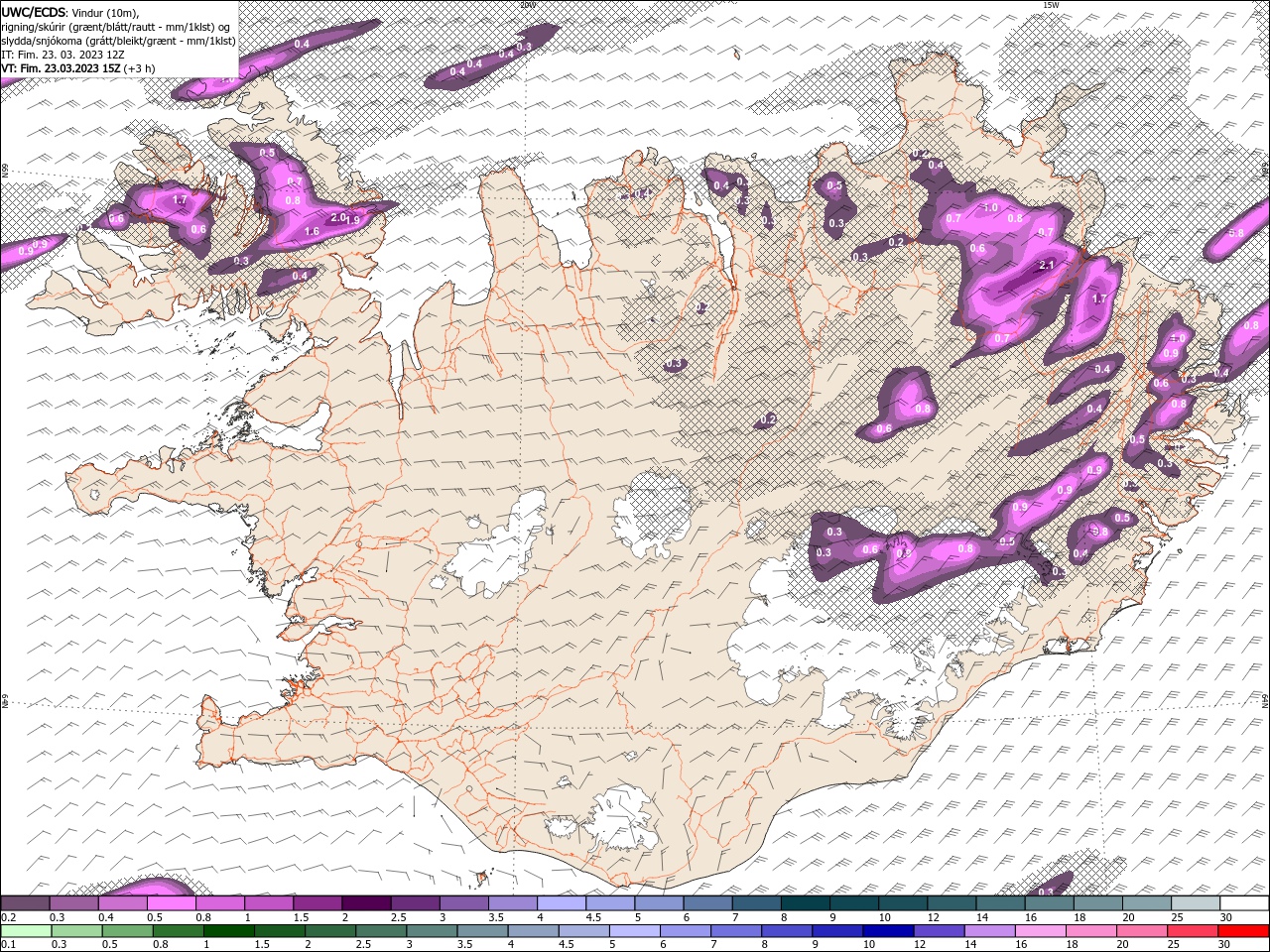Pick the green rain legend swatch between 0.1 and 0.3
This screenshot has width=1270, height=952.
click(26, 931)
